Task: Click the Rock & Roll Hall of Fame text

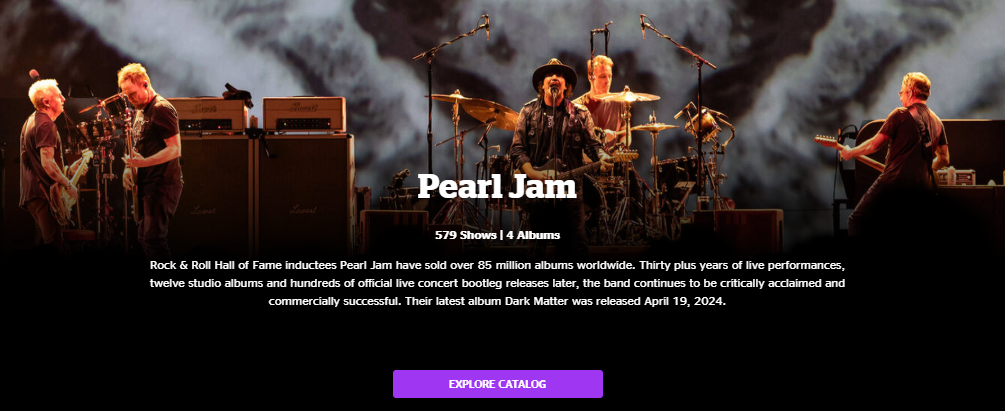Action: tap(217, 265)
